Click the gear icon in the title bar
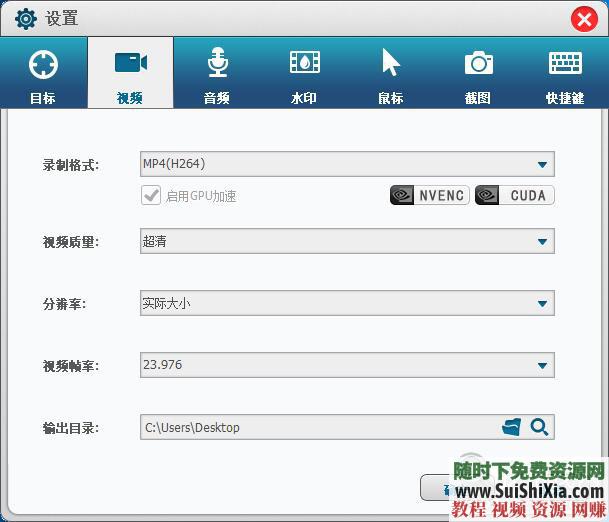This screenshot has width=609, height=522. click(x=25, y=19)
